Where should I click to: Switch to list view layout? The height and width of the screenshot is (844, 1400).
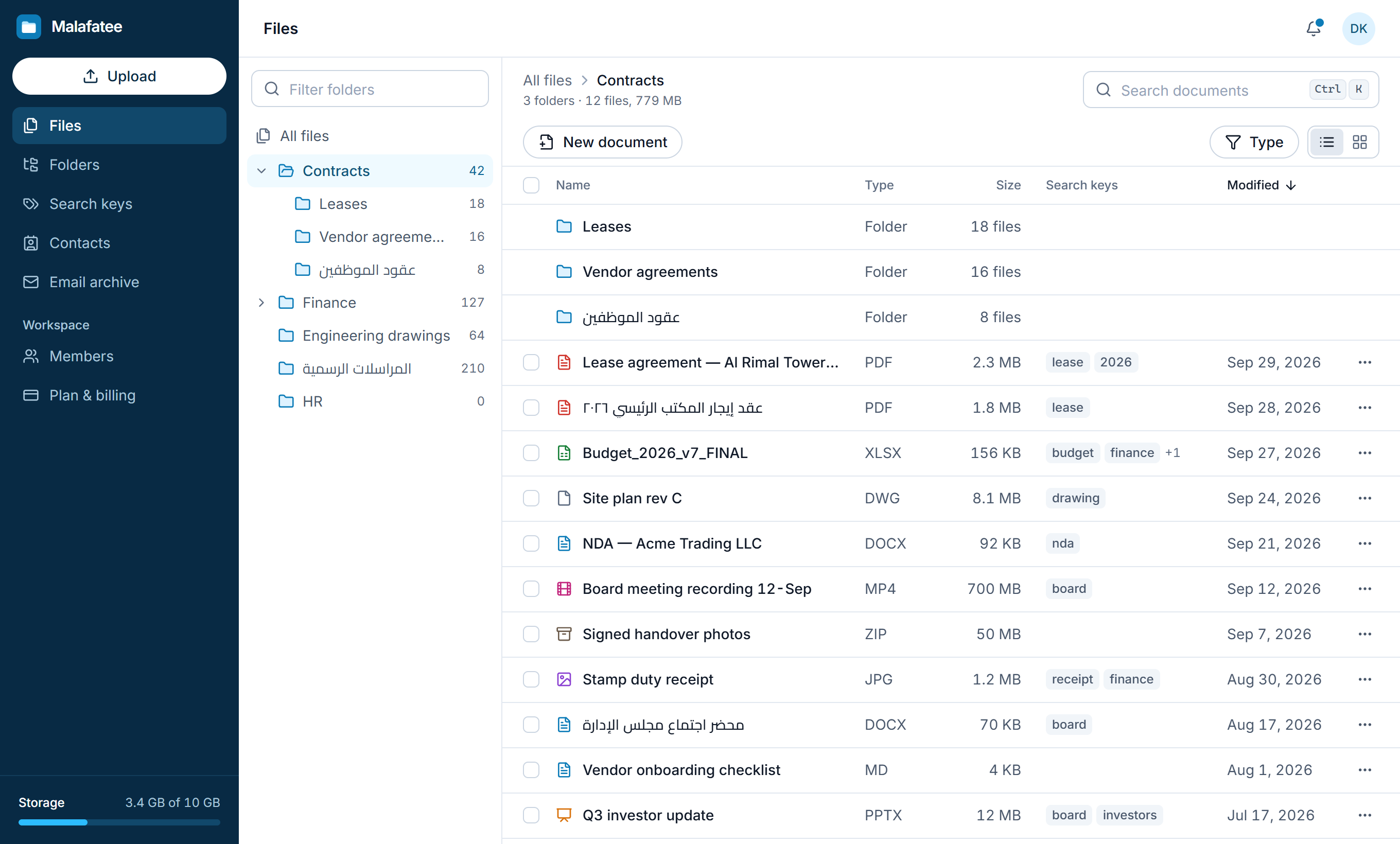[1326, 142]
